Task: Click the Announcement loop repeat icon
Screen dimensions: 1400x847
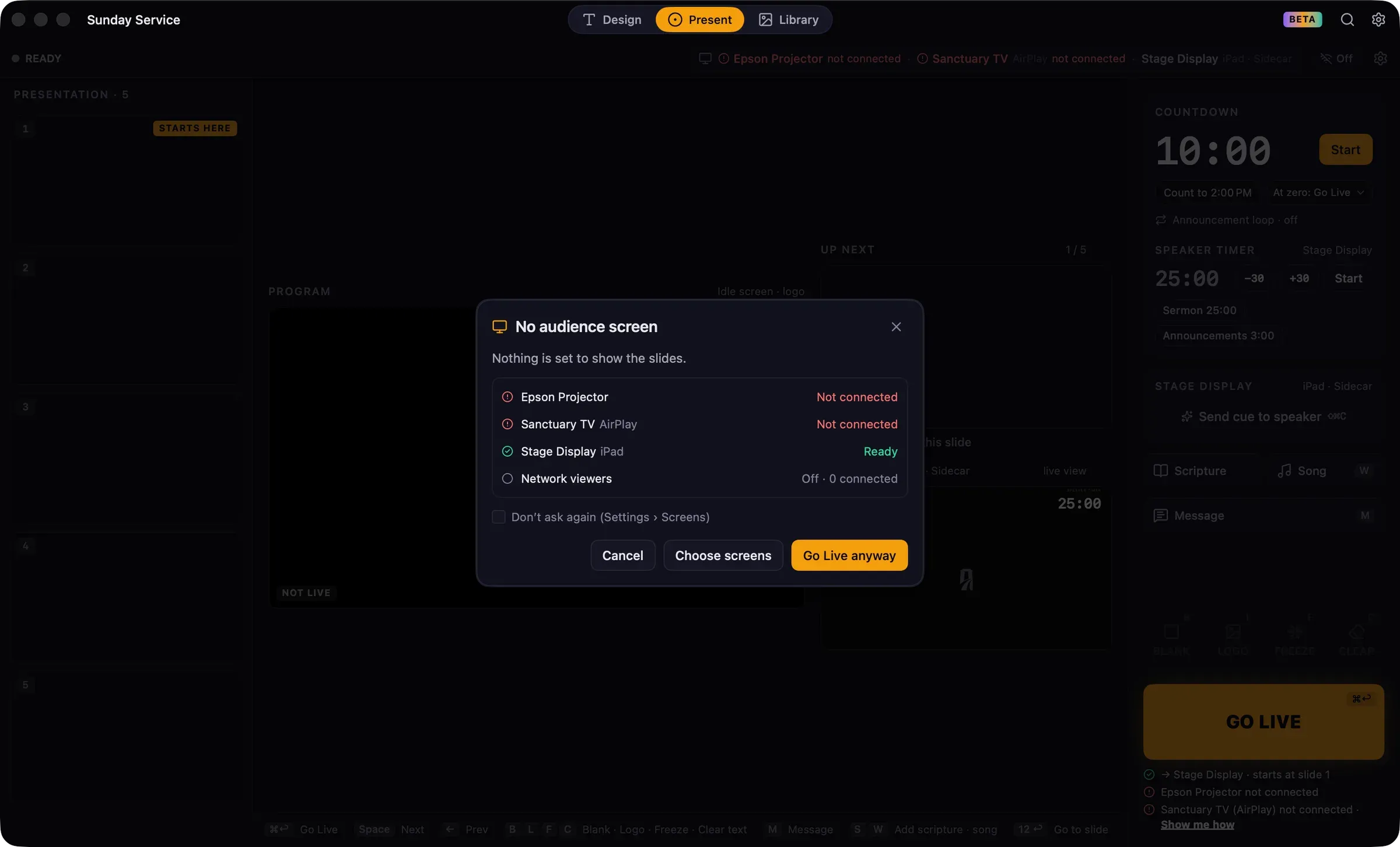Action: (1161, 220)
